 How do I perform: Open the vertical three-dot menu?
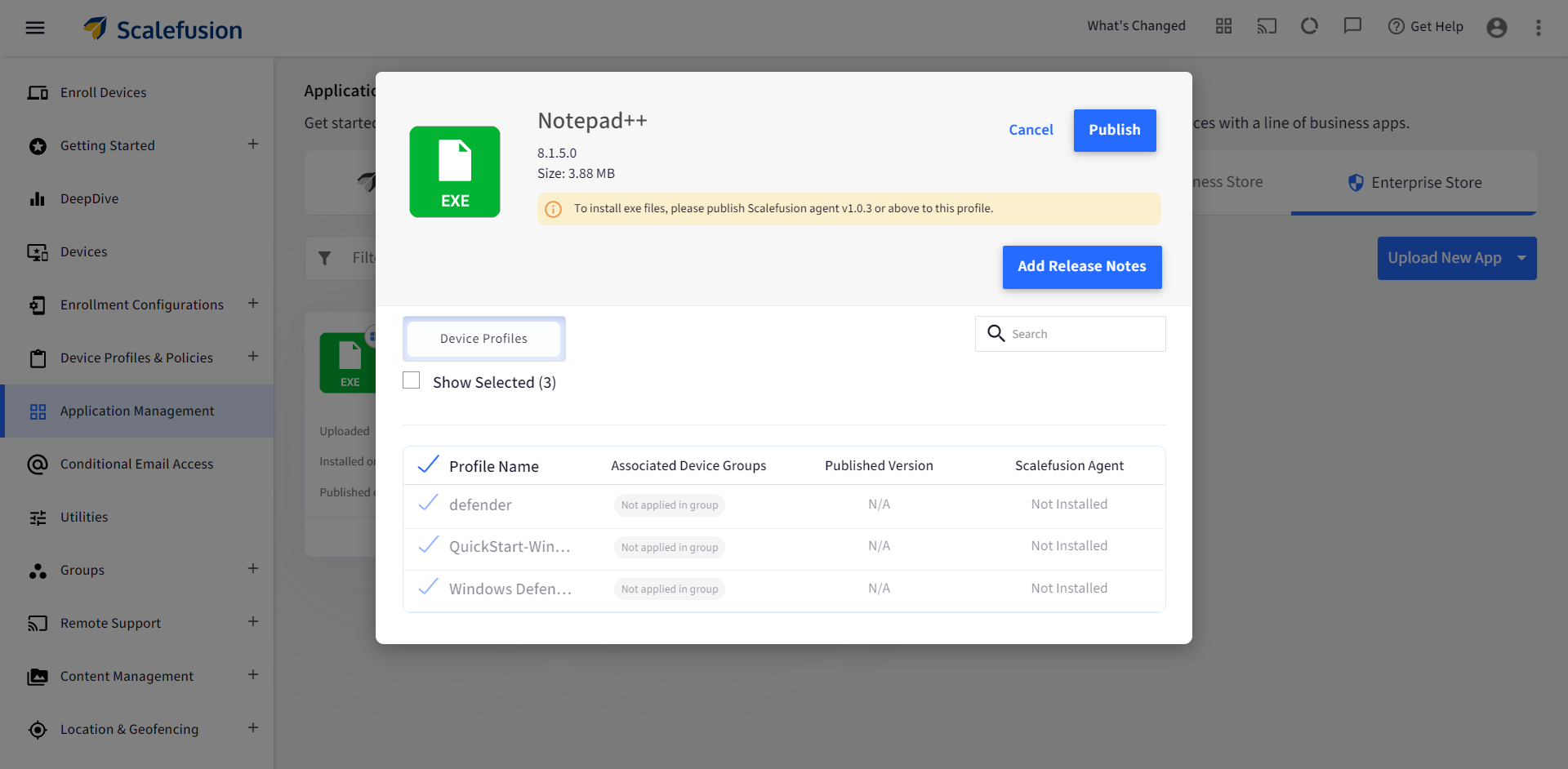tap(1539, 28)
